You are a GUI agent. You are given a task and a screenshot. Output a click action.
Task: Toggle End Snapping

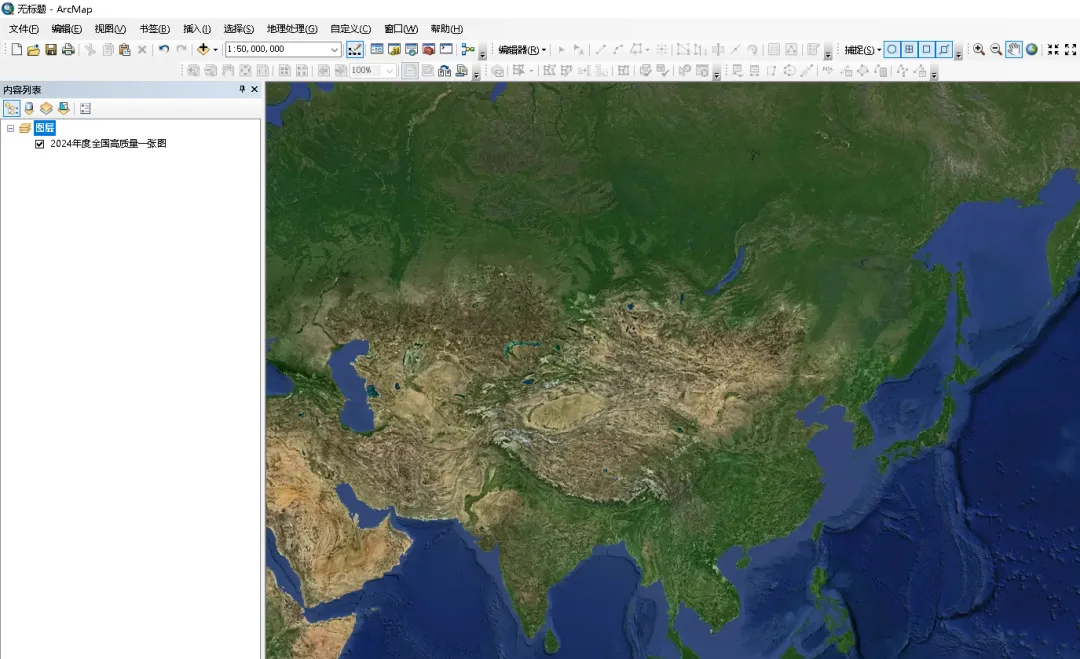(909, 50)
